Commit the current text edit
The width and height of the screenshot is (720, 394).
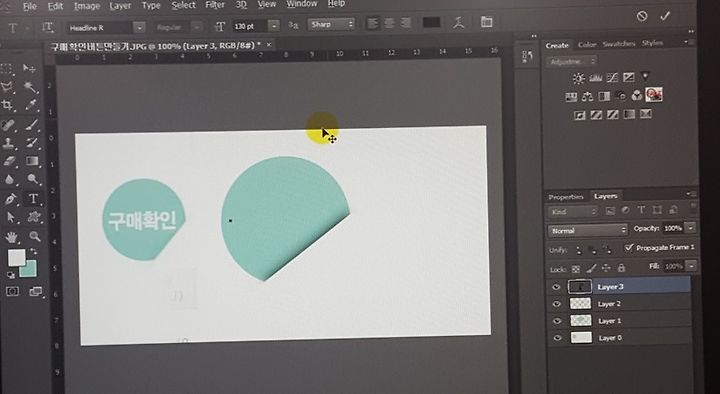point(664,17)
